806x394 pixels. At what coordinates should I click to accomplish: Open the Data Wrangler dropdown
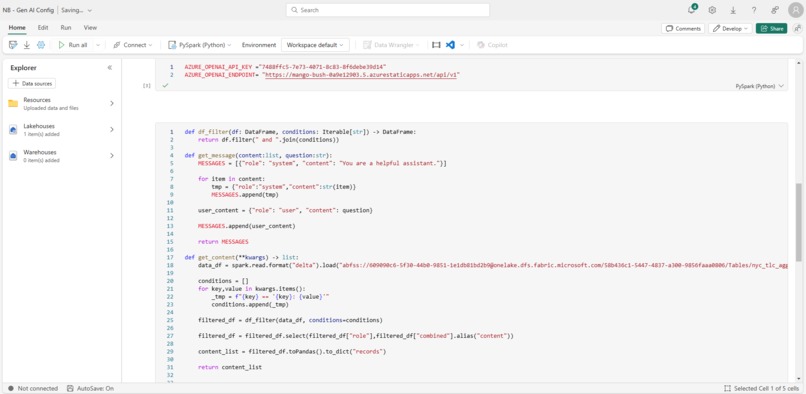coord(391,45)
